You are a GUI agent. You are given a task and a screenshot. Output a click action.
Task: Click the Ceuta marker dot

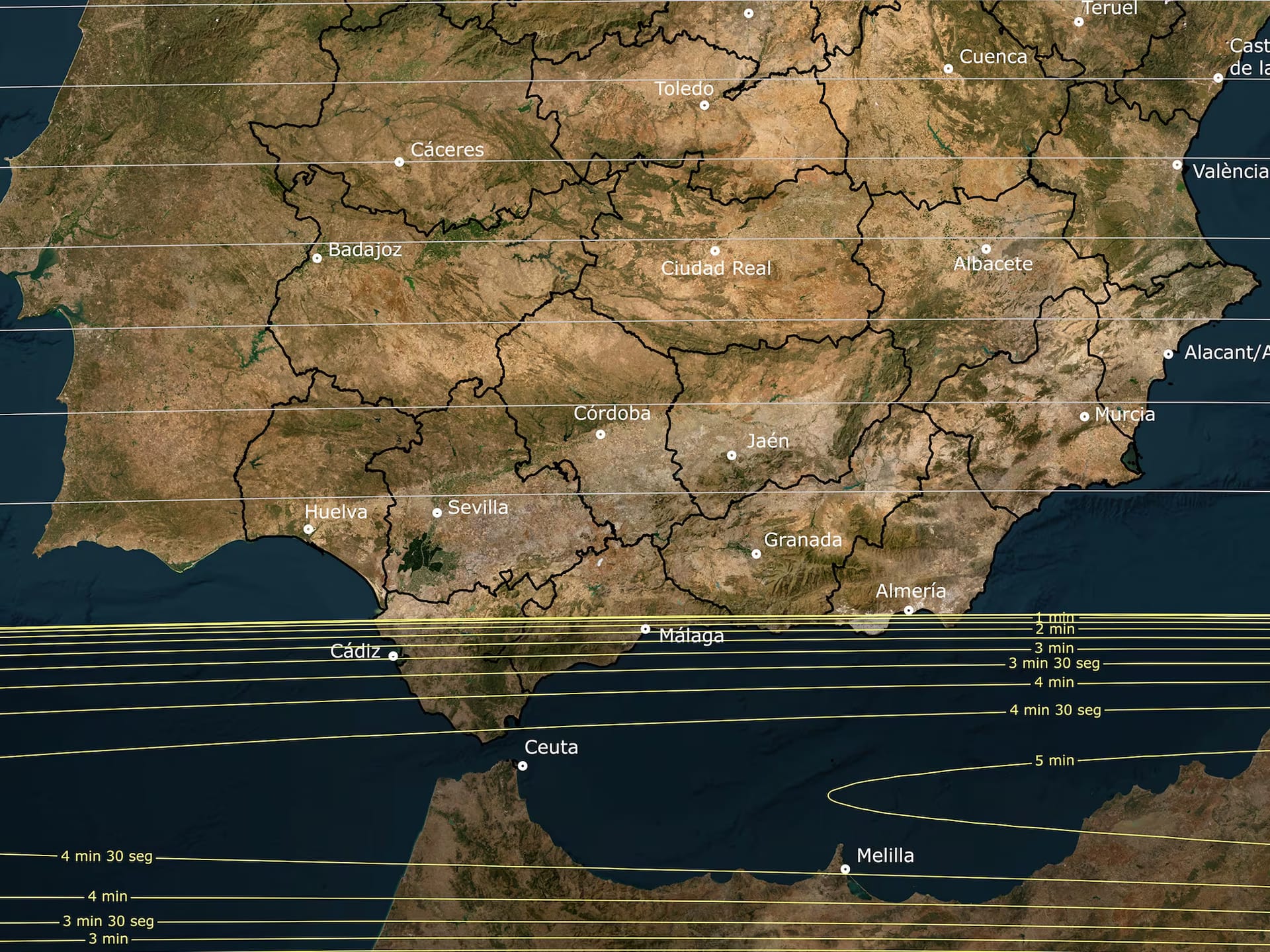tap(523, 766)
